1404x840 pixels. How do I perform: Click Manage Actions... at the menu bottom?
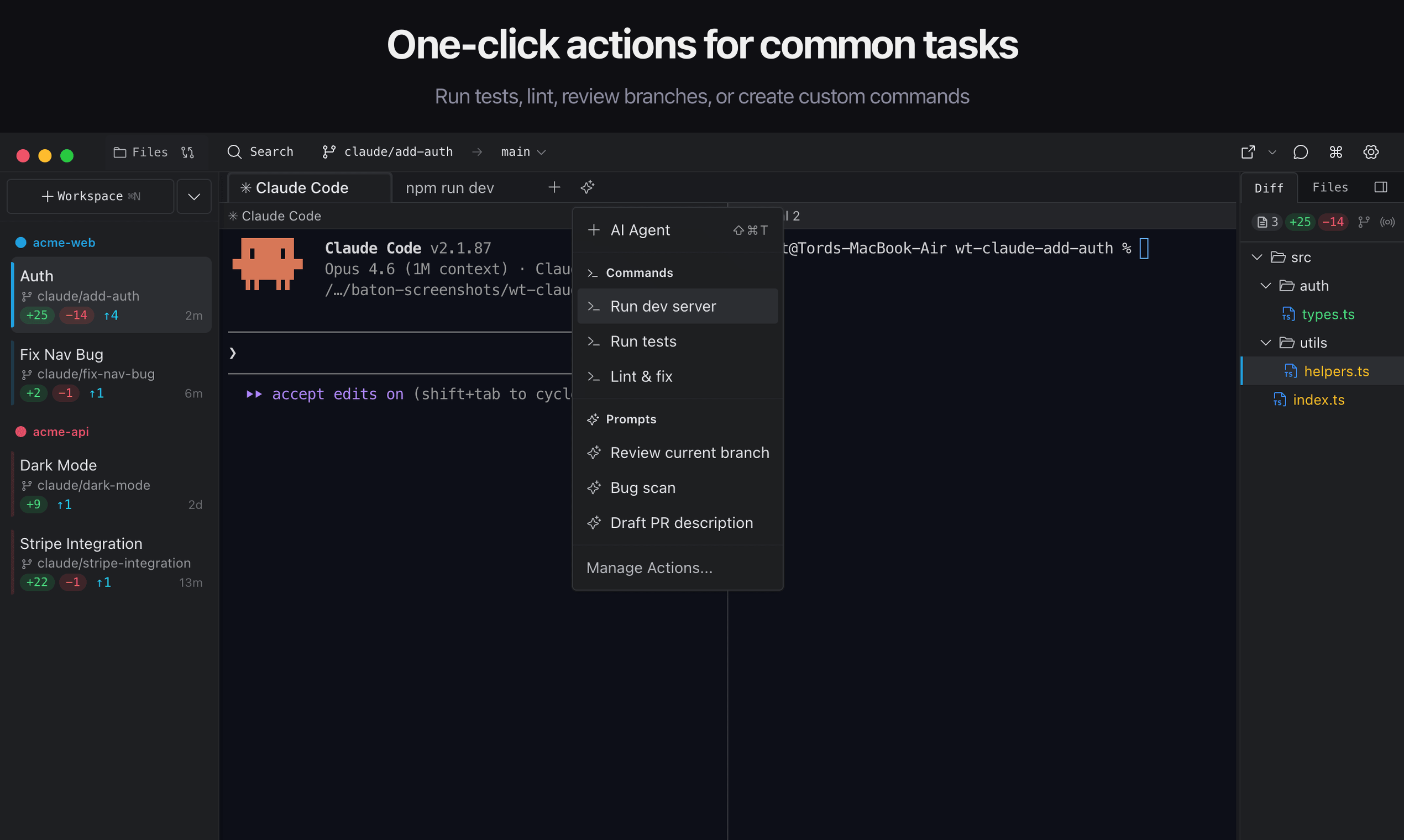coord(649,568)
